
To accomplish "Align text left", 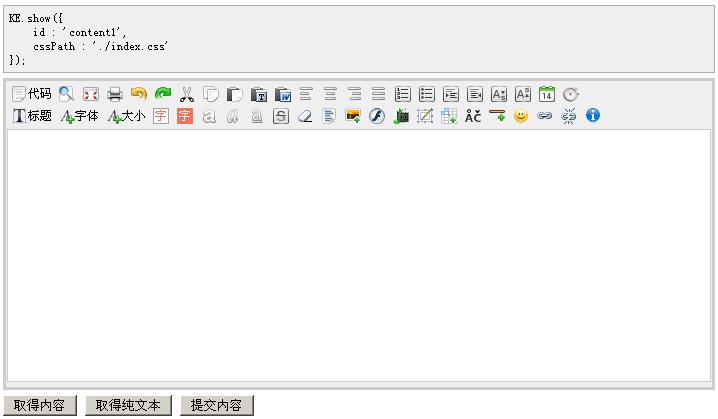I will pyautogui.click(x=306, y=94).
